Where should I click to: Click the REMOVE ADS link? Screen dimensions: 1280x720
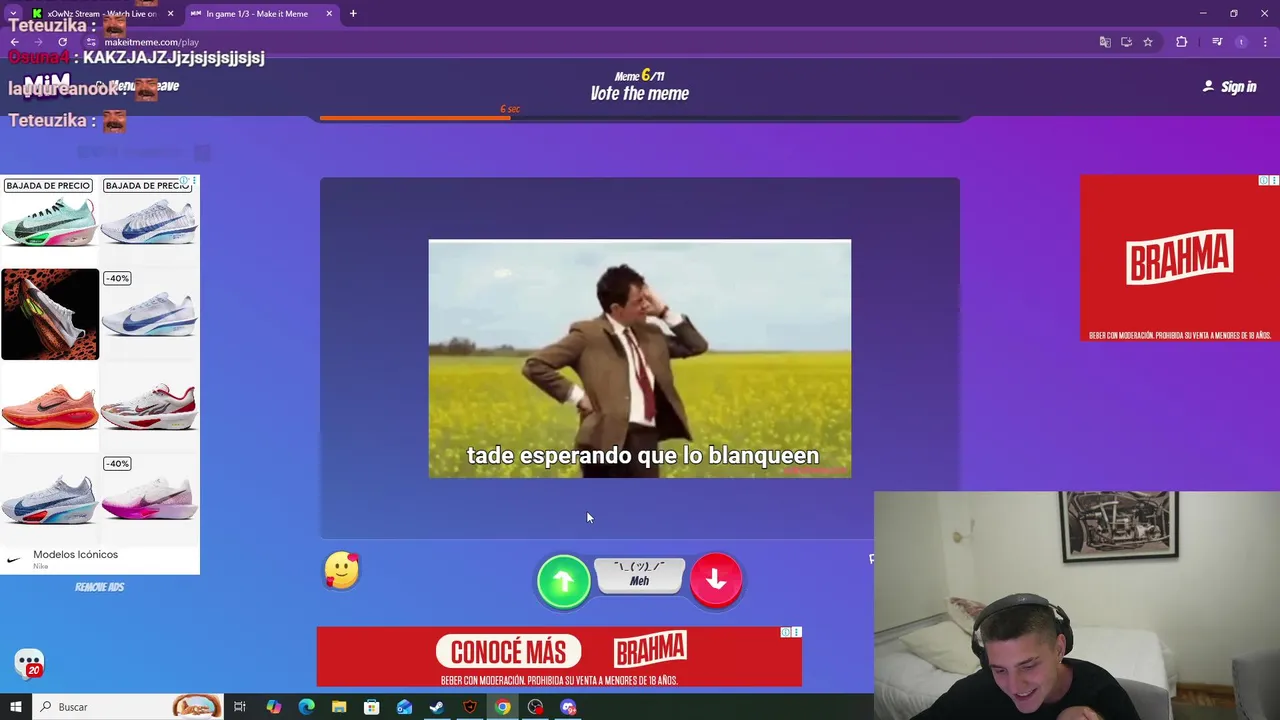(100, 587)
